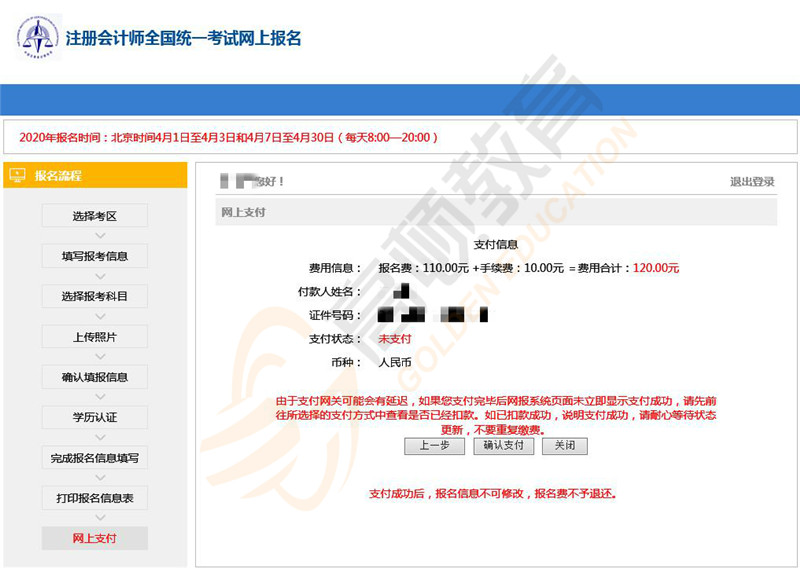
Task: Click the monitor icon beside 报名流程
Action: click(x=17, y=176)
